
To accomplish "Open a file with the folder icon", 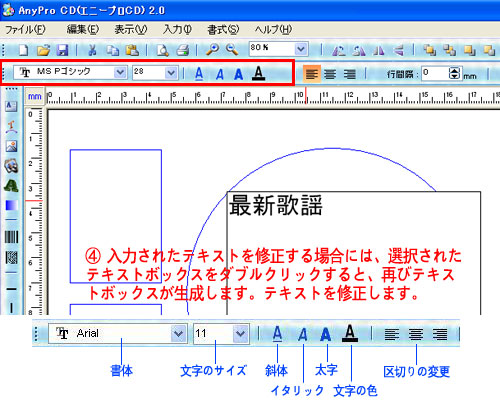I will (x=43, y=50).
